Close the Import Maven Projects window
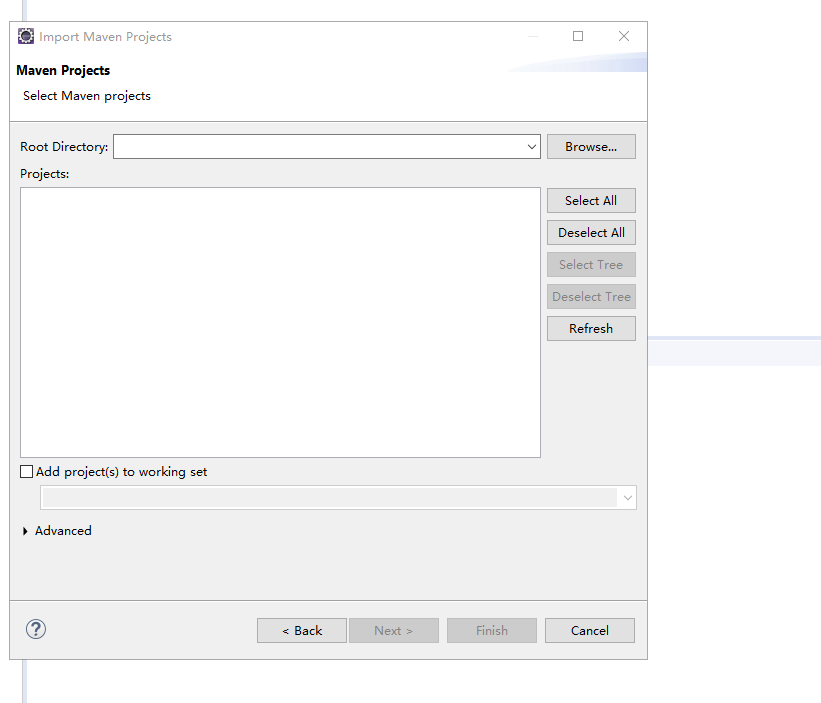 (624, 36)
